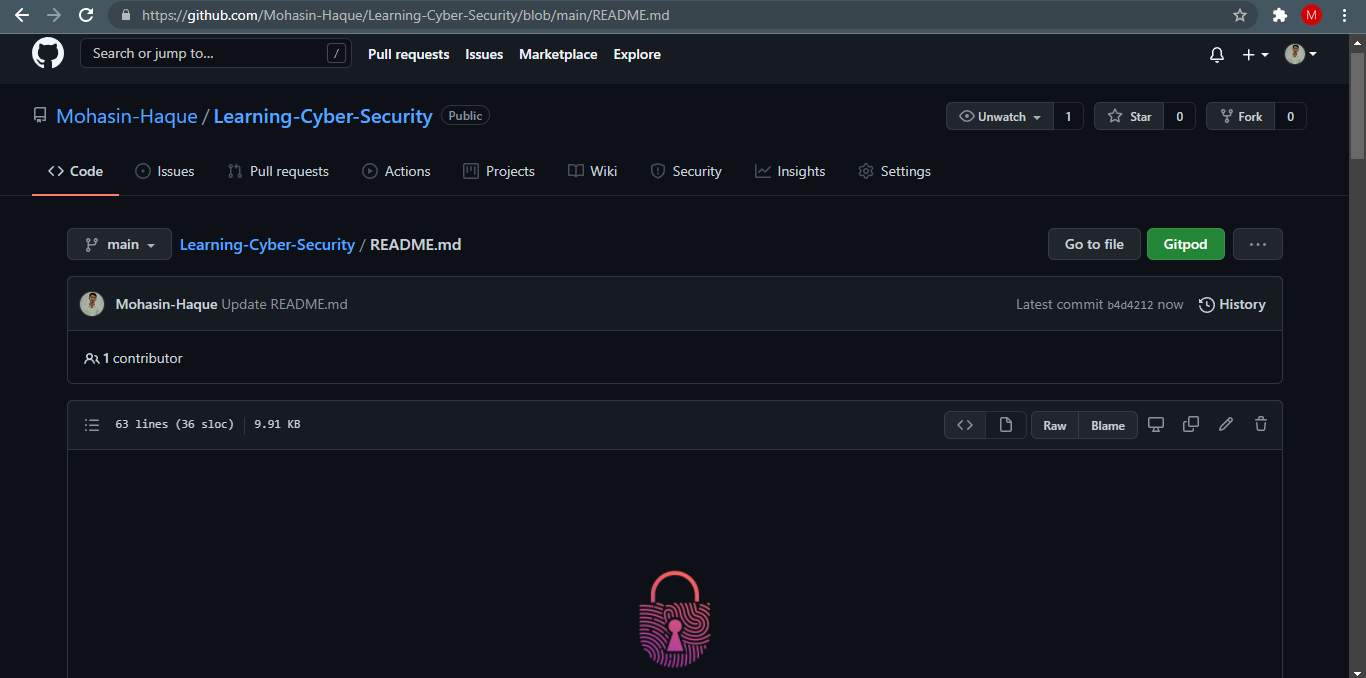This screenshot has width=1366, height=678.
Task: Open the Marketplace menu item
Action: pos(558,54)
